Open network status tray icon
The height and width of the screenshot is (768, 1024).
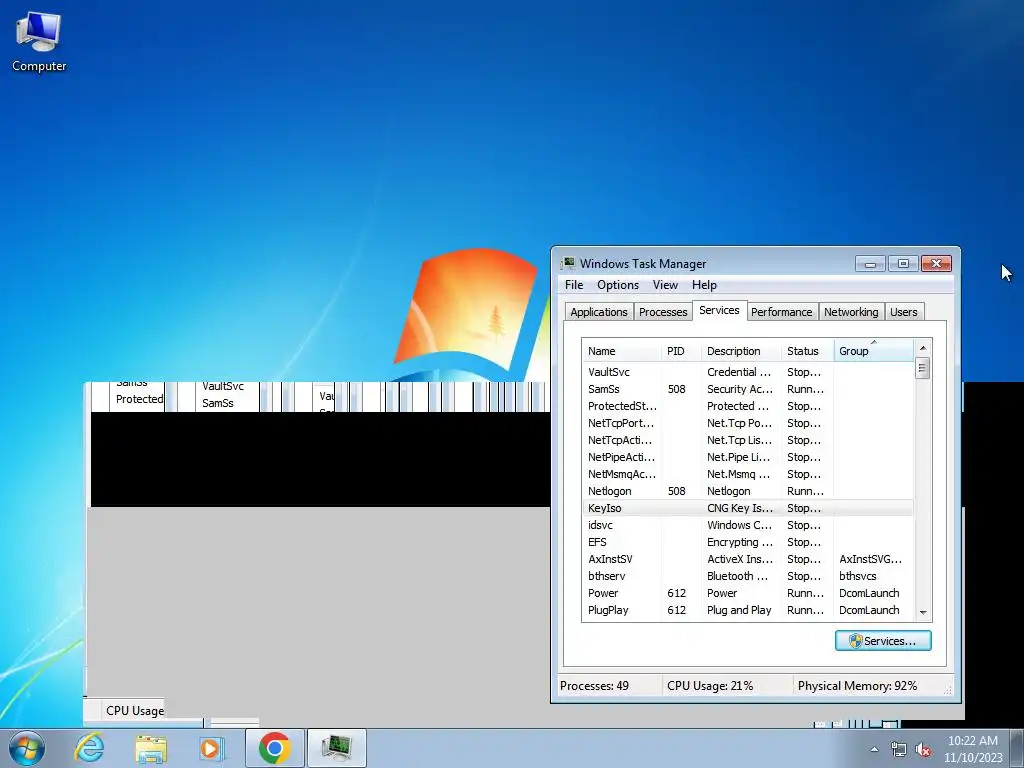tap(899, 749)
